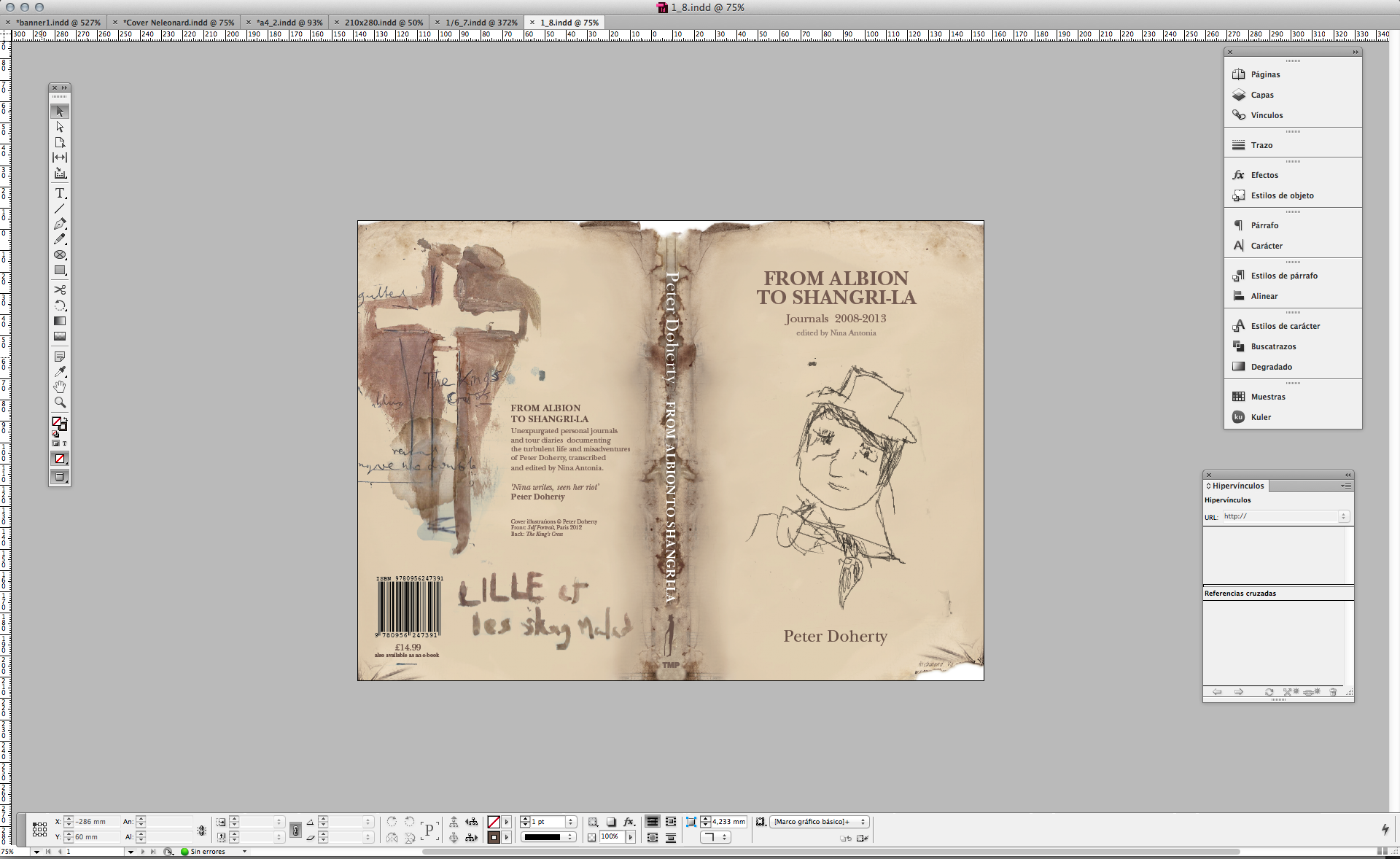Switch to the Cover Neleonard.indd tab

(x=179, y=23)
